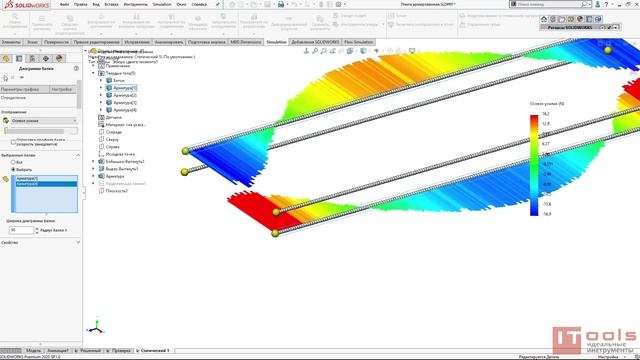Expand the Бобышка-Вытянуть1 feature node

point(94,161)
